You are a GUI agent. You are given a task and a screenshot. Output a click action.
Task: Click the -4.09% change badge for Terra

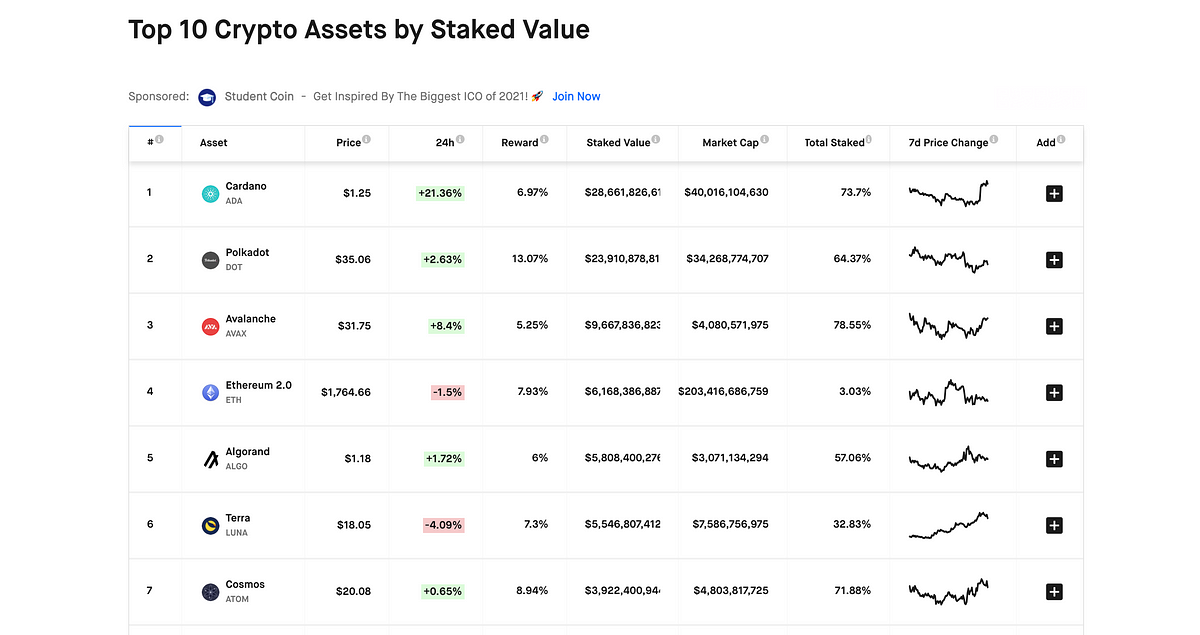[x=442, y=525]
